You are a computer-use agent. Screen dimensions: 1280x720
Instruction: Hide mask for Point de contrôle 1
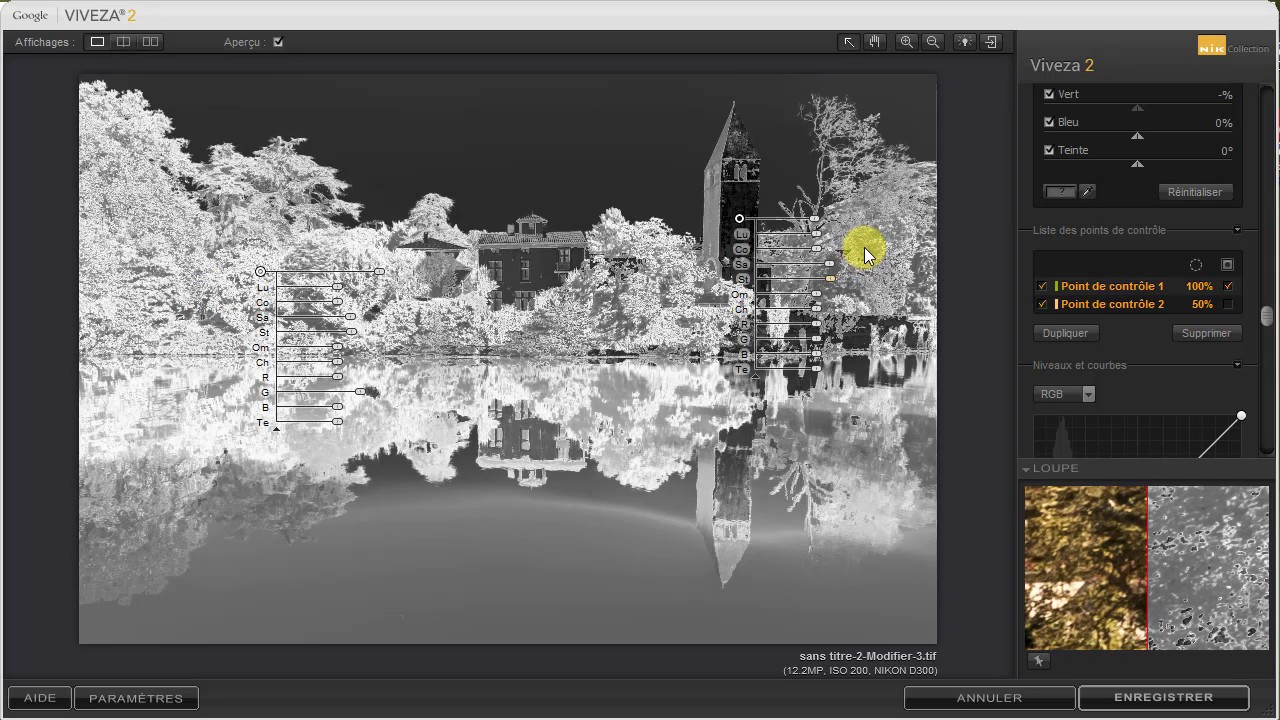click(1228, 286)
